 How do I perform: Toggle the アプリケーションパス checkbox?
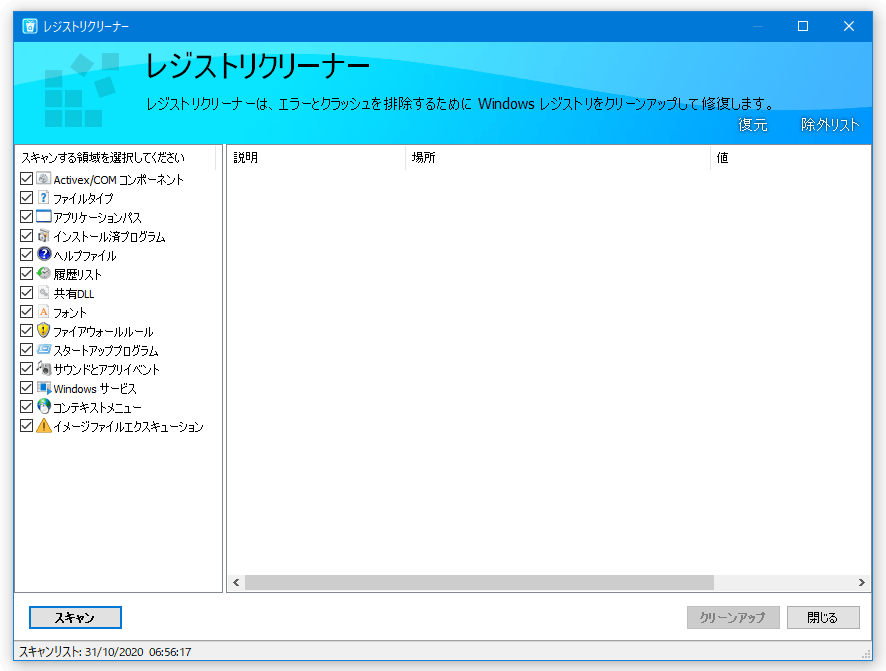click(x=26, y=216)
